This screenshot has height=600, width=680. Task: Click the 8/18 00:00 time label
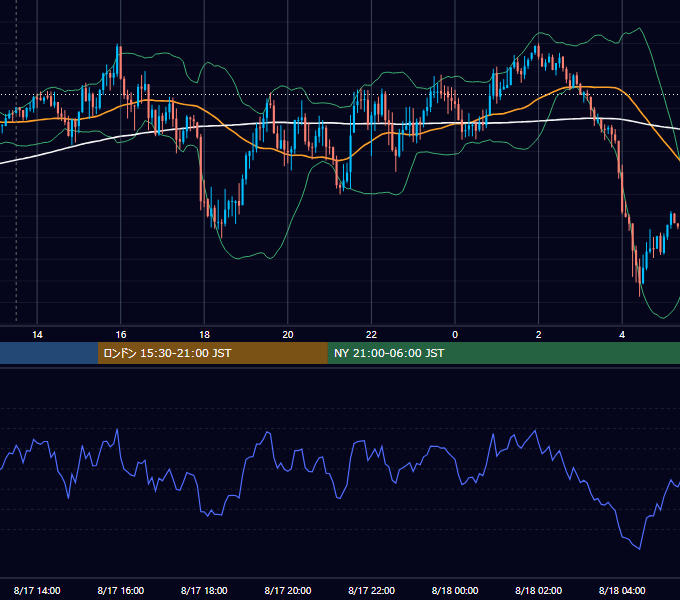click(x=455, y=590)
